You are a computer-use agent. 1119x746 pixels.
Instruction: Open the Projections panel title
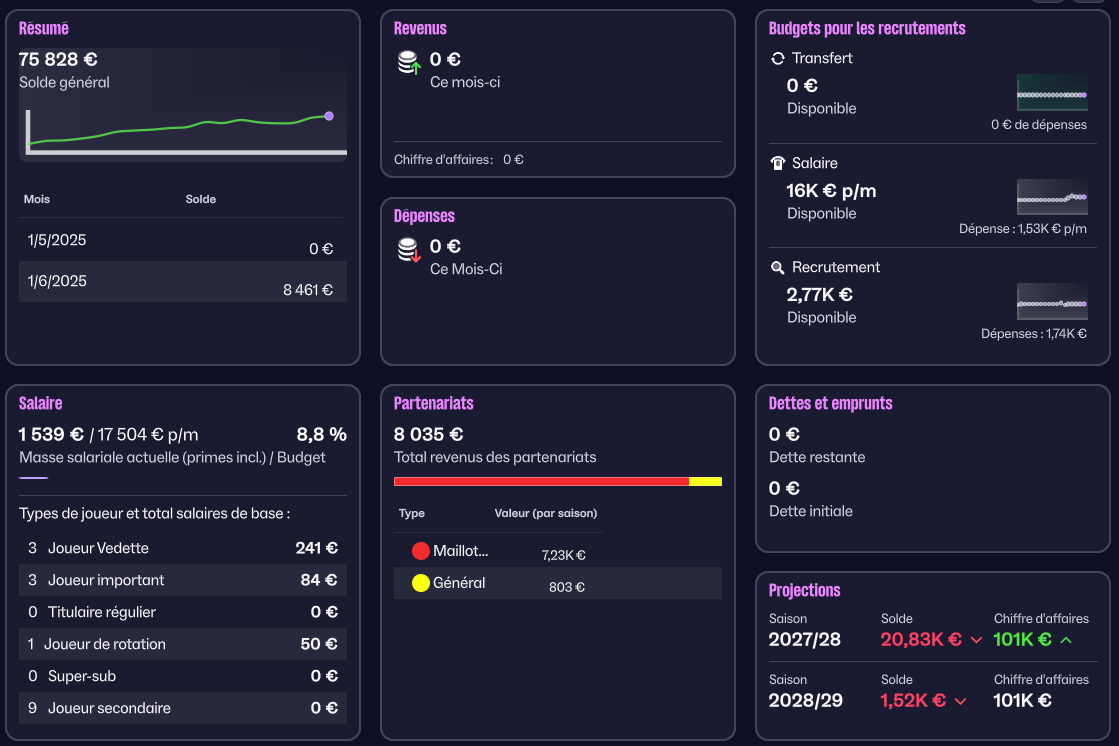tap(804, 590)
